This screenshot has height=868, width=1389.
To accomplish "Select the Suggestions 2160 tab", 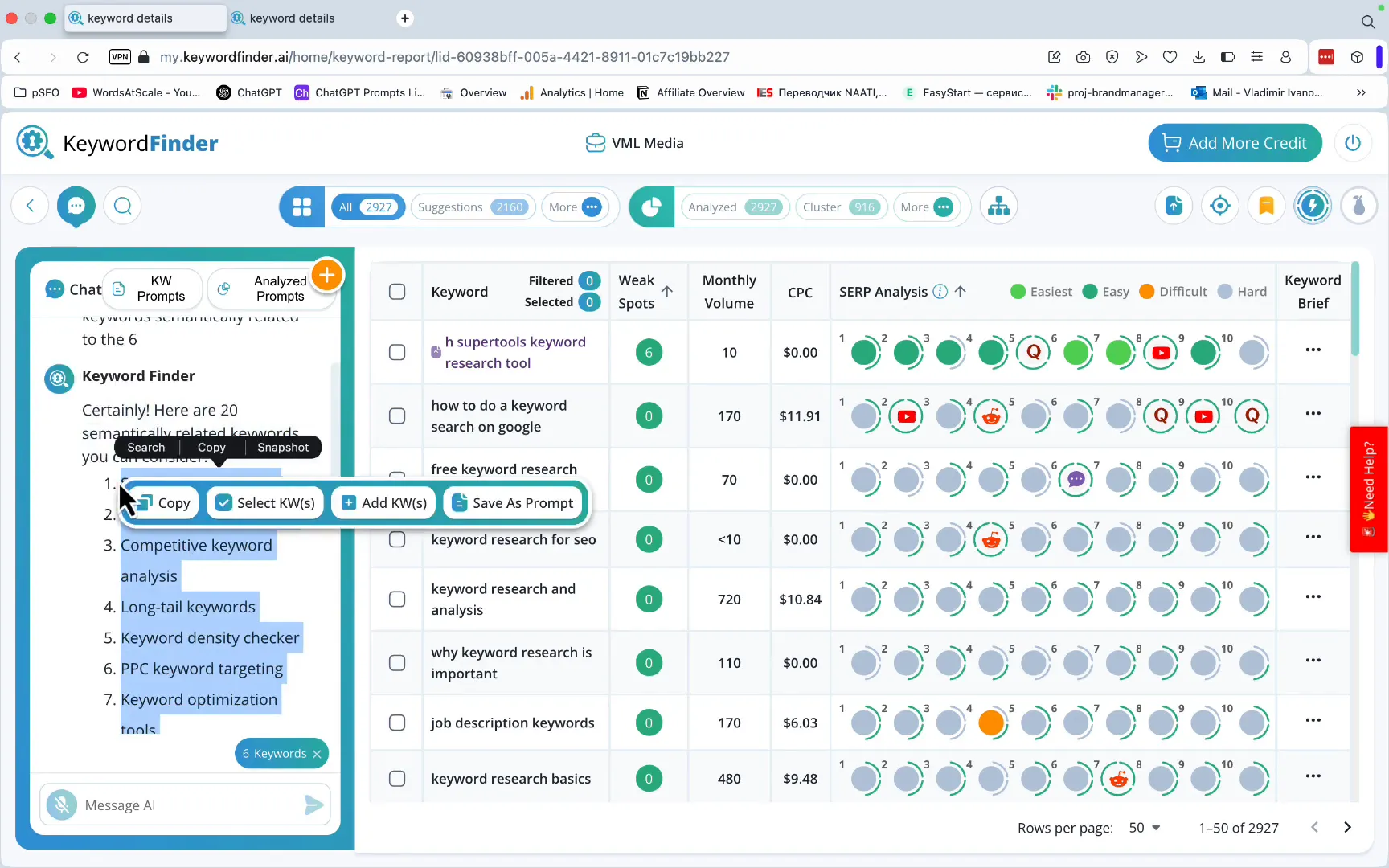I will click(473, 207).
